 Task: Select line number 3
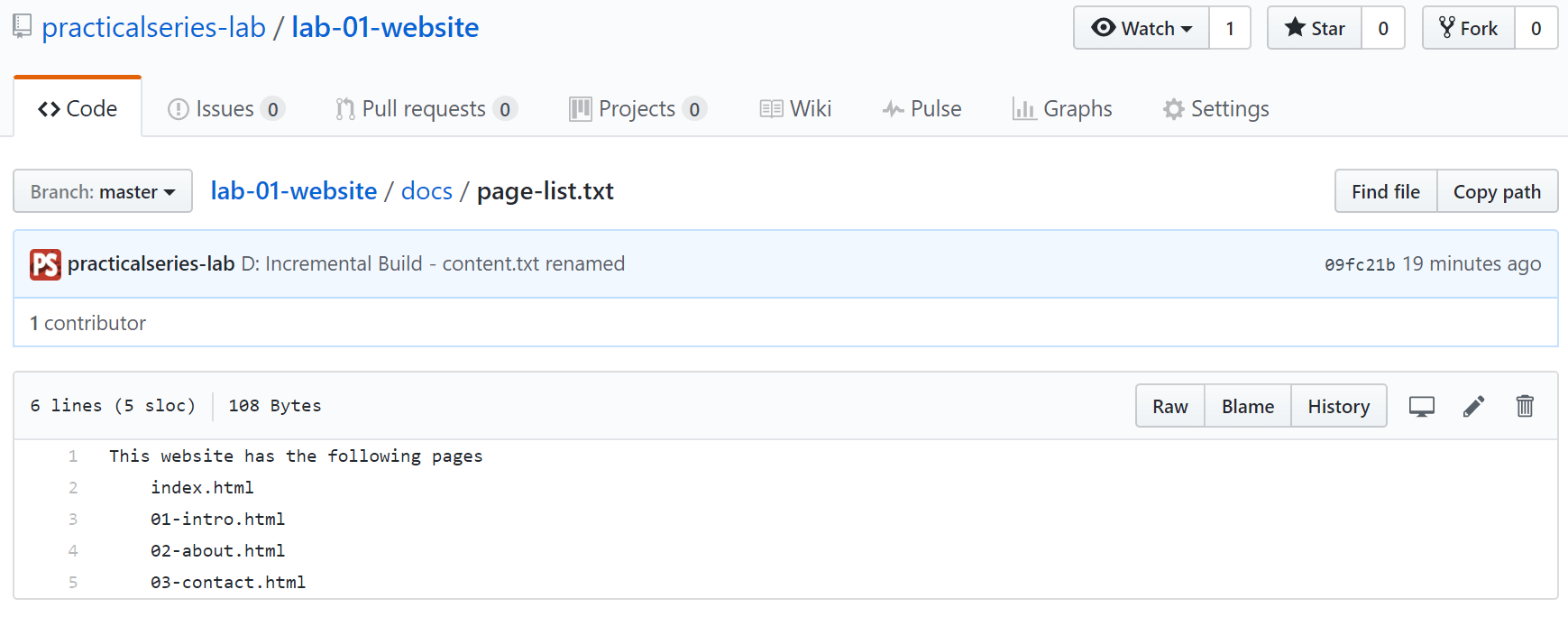73,520
